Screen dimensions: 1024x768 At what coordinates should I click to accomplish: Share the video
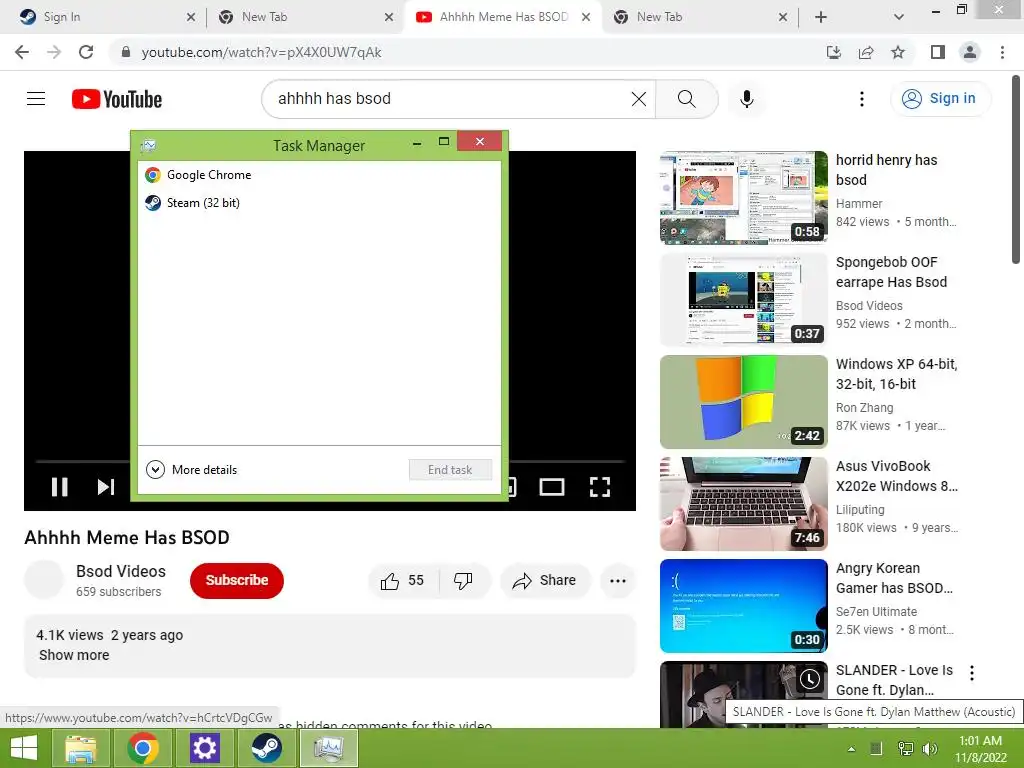tap(545, 580)
